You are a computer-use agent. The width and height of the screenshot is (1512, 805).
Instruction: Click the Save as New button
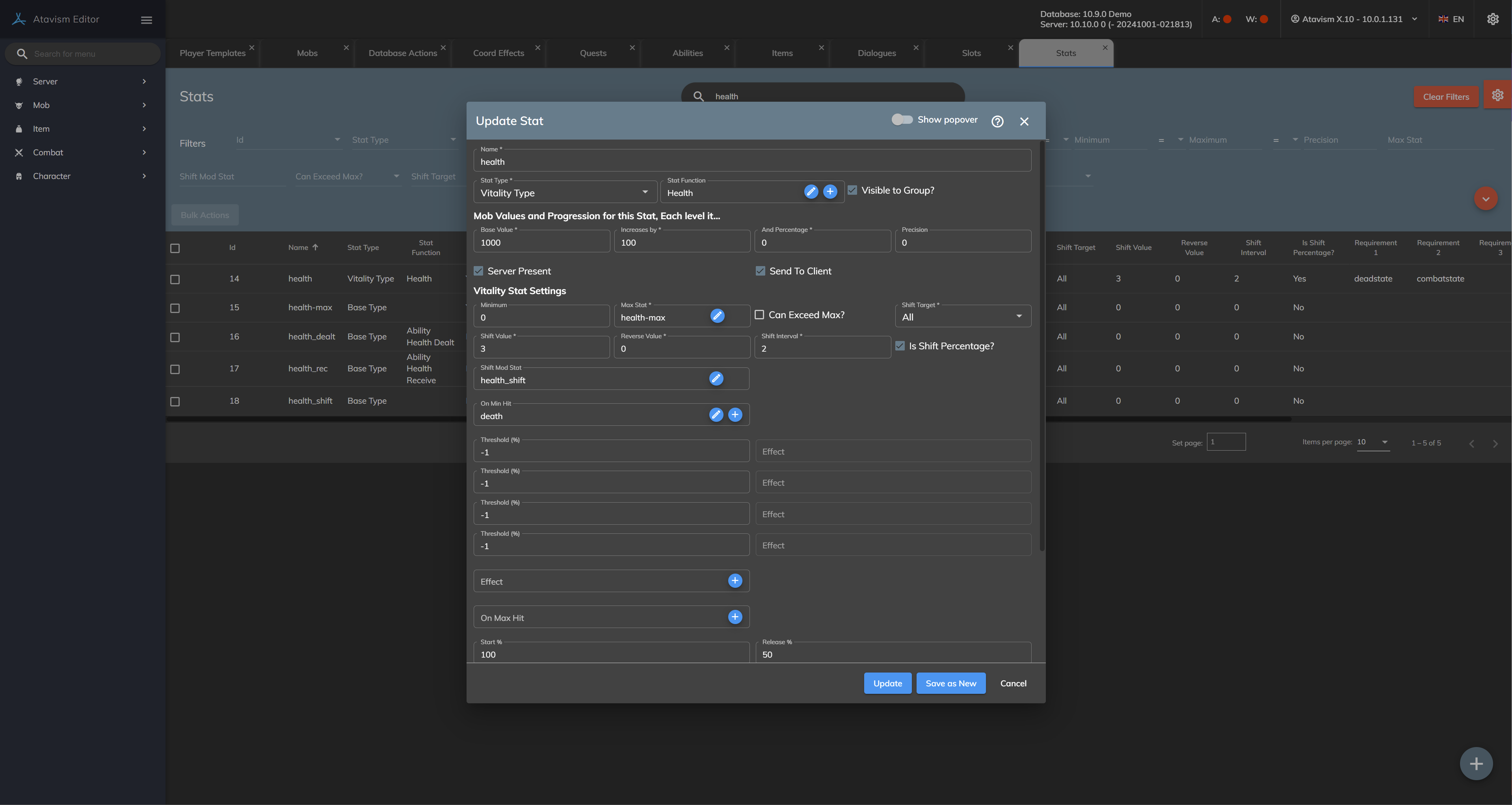[950, 684]
